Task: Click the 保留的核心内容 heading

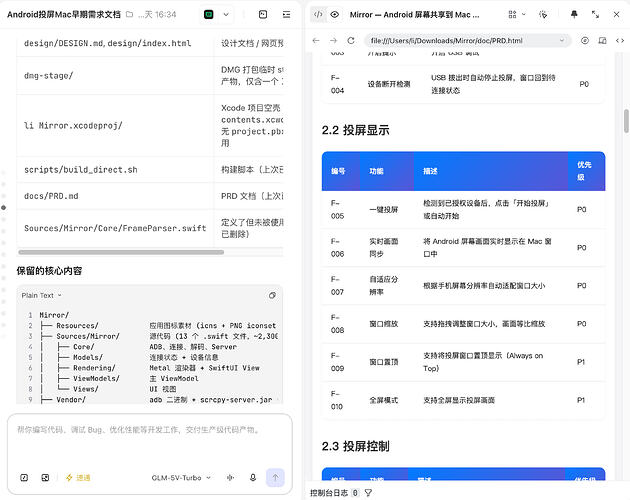Action: click(x=49, y=271)
